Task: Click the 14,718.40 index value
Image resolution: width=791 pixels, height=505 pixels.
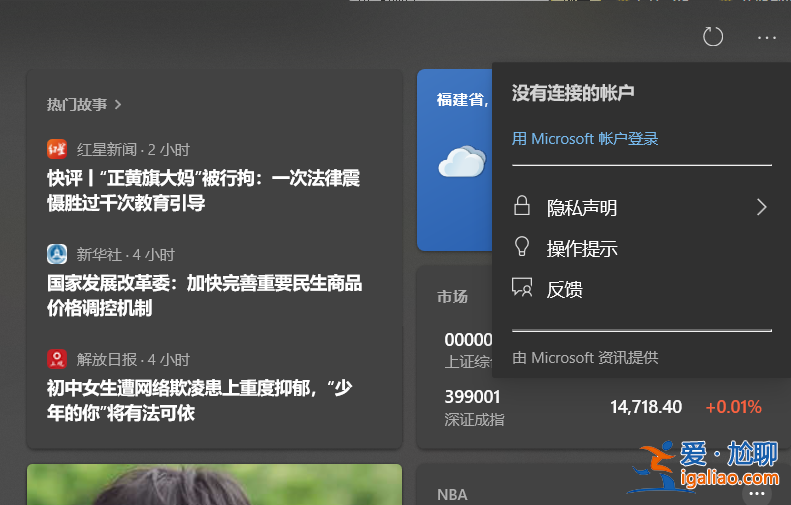Action: pyautogui.click(x=646, y=407)
